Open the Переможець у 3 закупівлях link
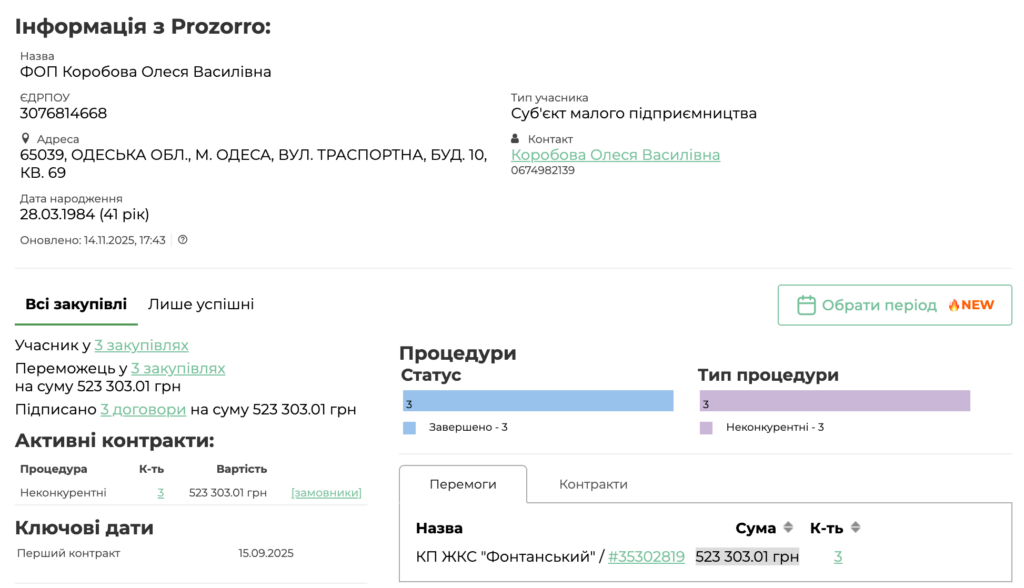This screenshot has height=588, width=1024. pos(178,368)
